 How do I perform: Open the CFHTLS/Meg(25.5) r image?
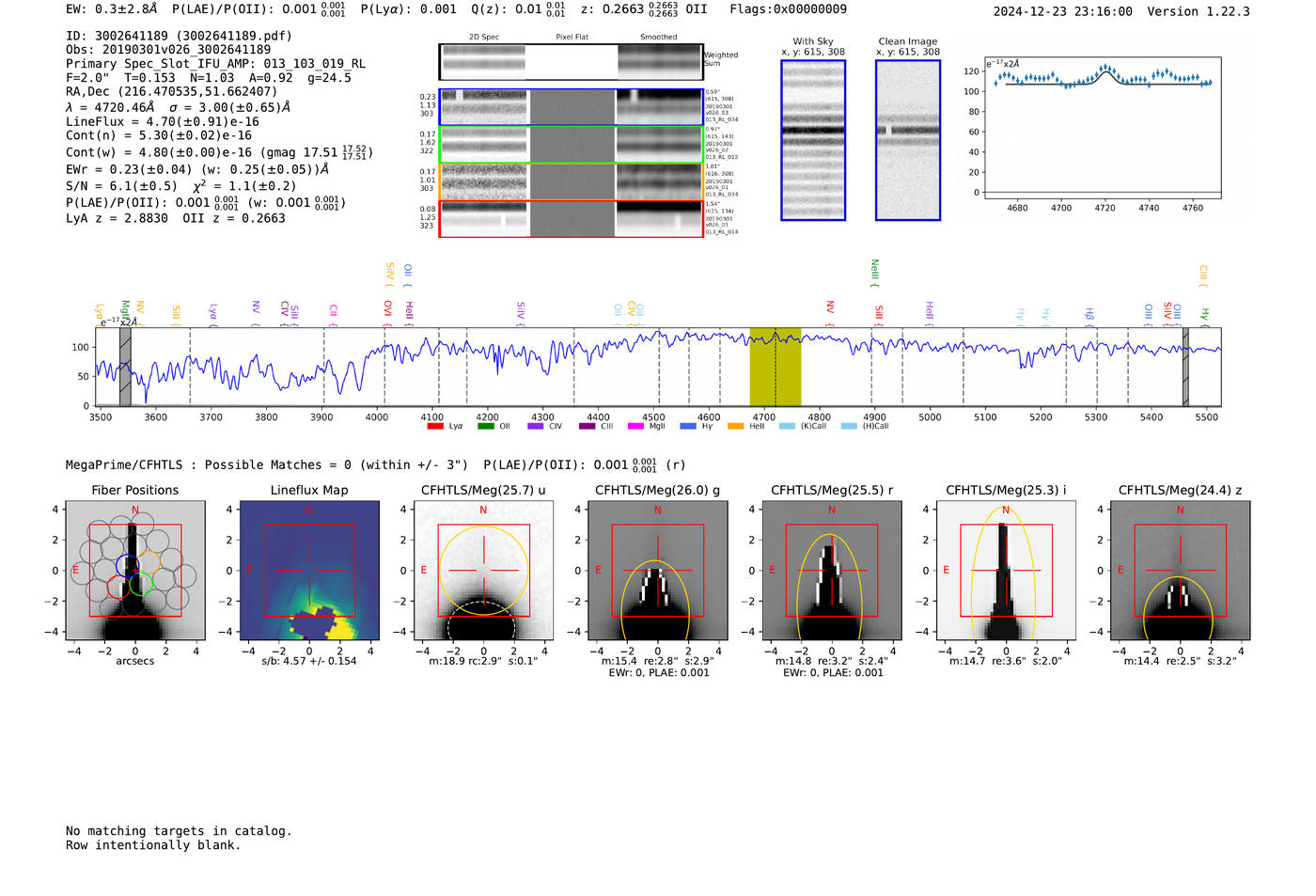click(832, 570)
